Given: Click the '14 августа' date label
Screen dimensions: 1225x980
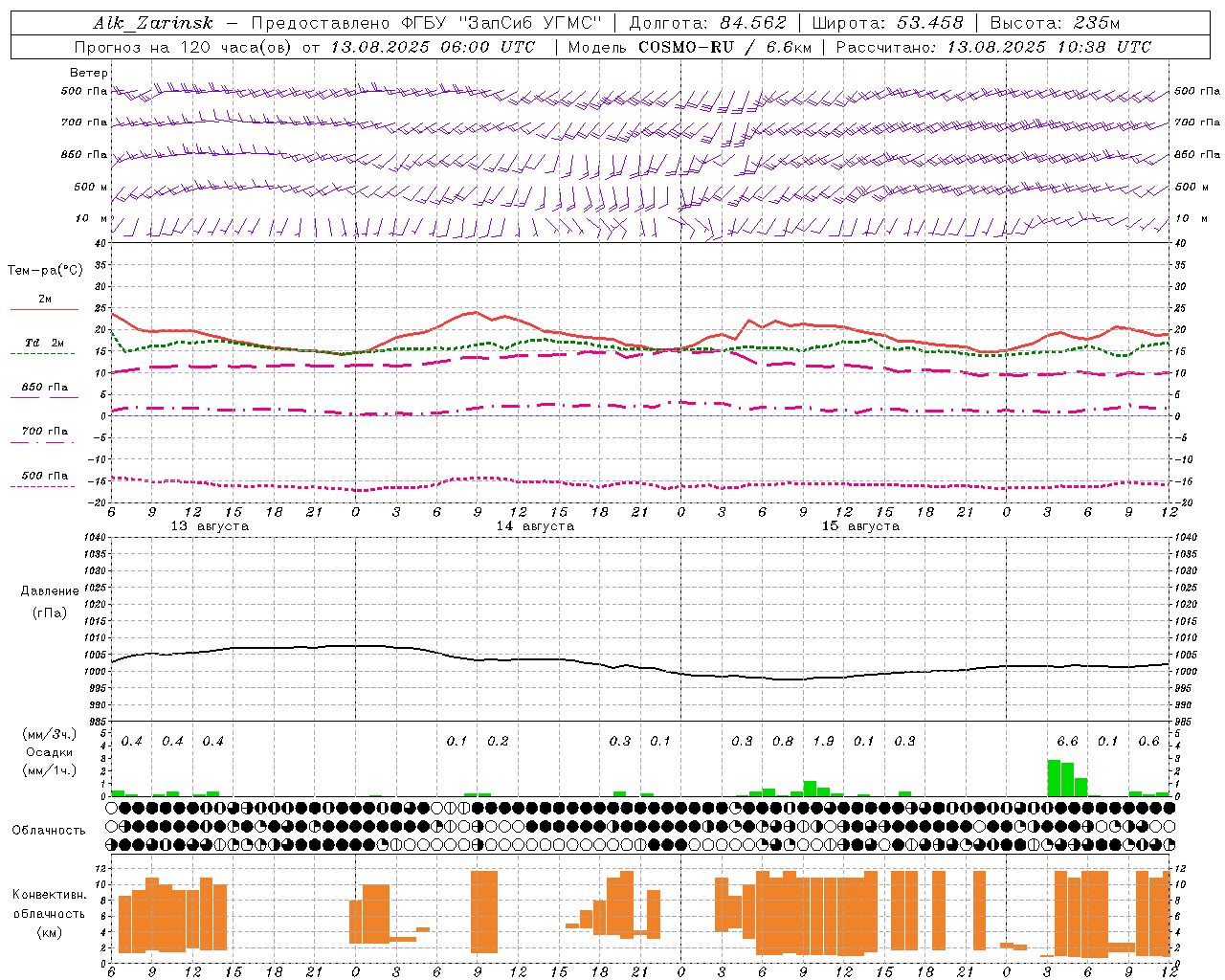Looking at the screenshot, I should [x=535, y=526].
